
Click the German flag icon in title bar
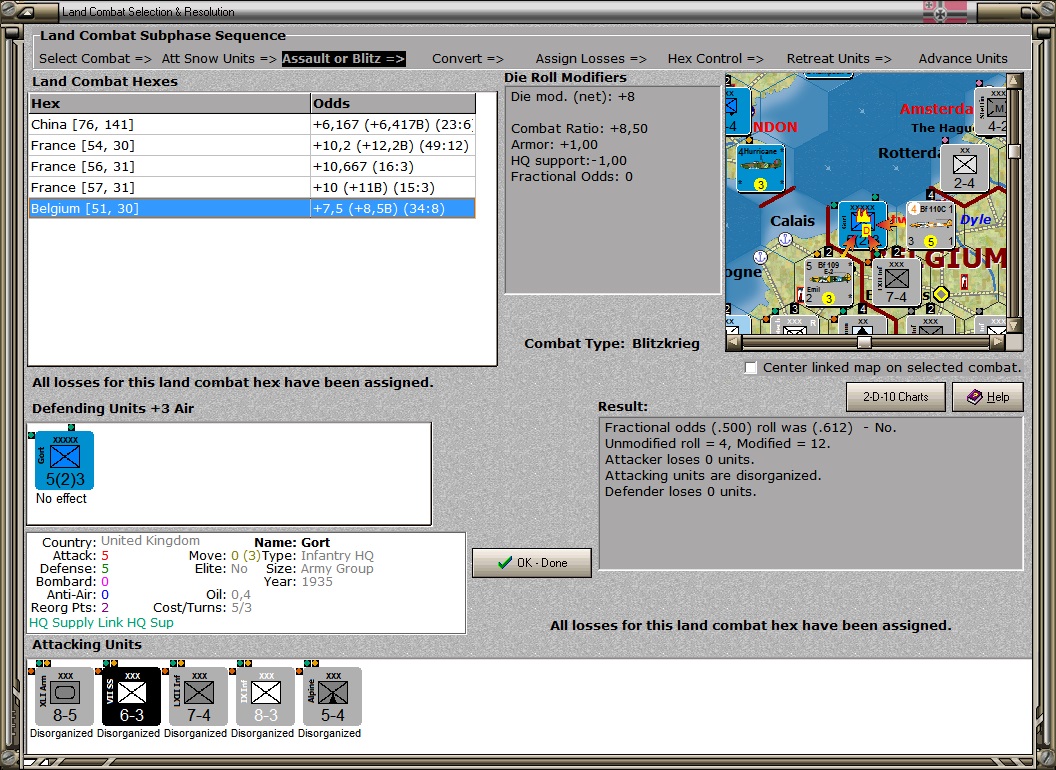pos(944,11)
